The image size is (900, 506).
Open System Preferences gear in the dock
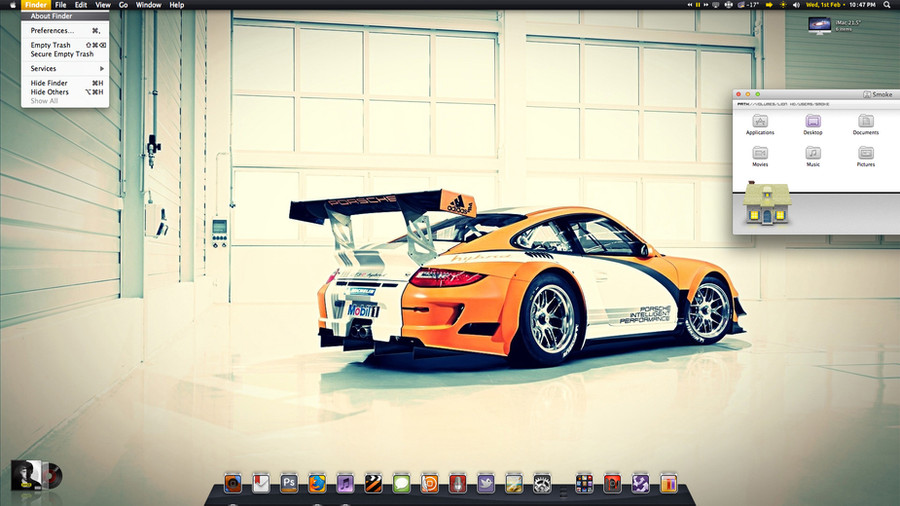(x=542, y=484)
